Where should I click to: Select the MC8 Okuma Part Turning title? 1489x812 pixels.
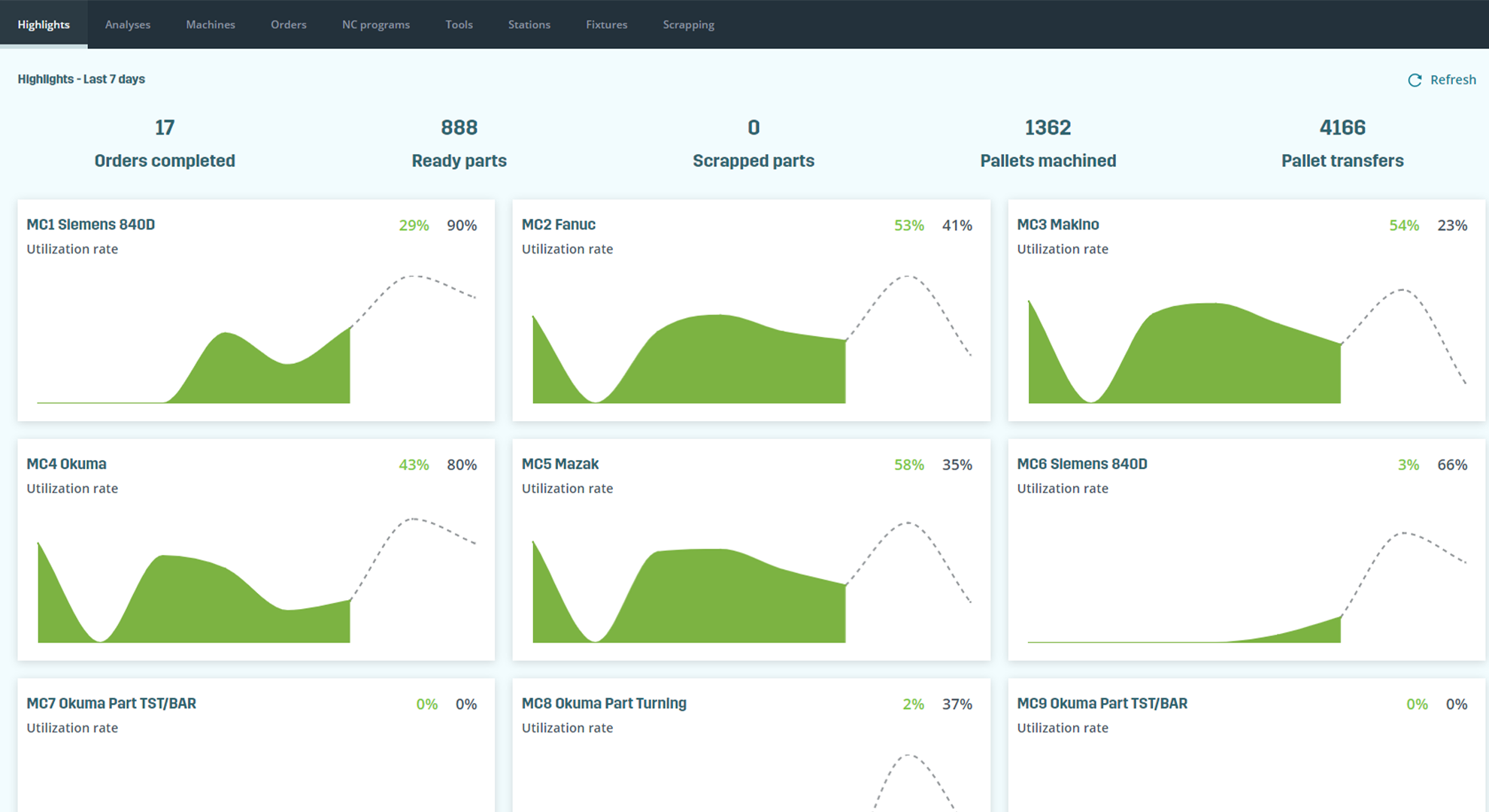tap(604, 703)
